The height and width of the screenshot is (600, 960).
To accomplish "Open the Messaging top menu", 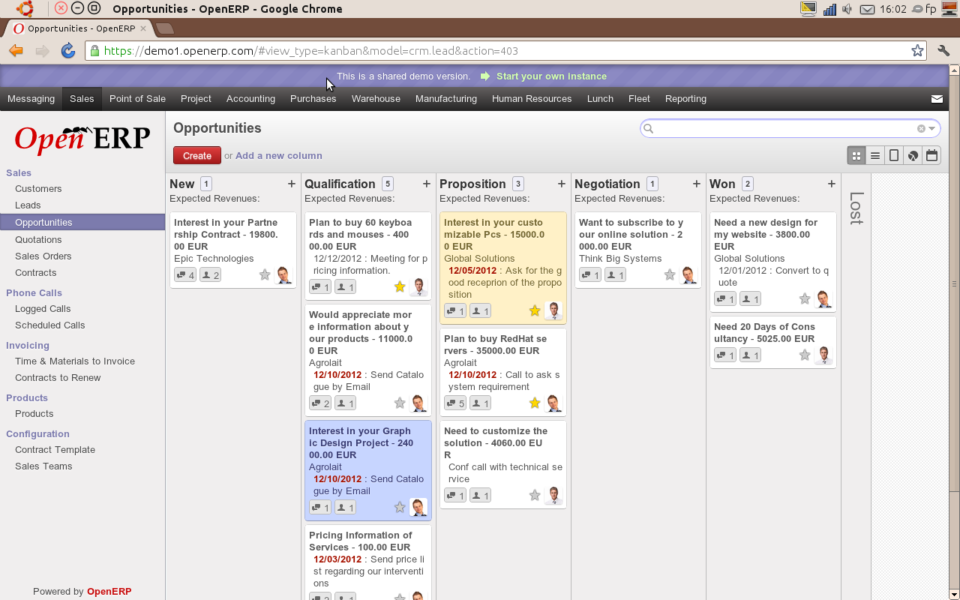I will tap(31, 99).
